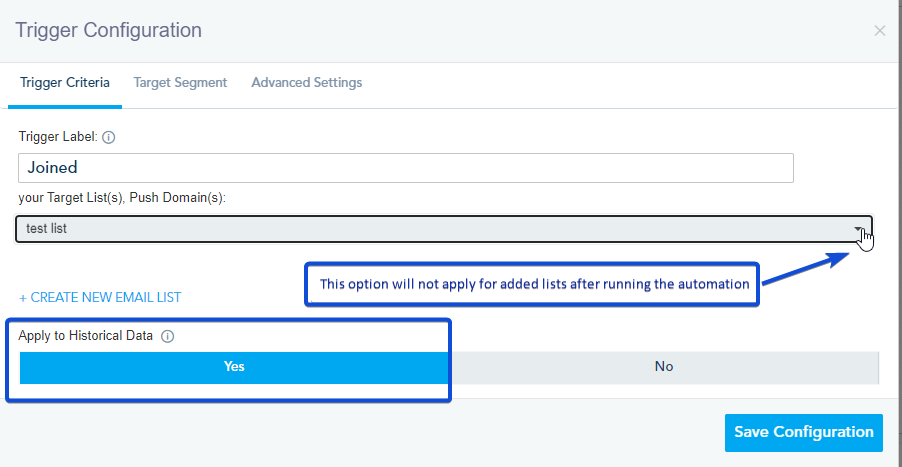Go to the Advanced Settings tab
This screenshot has width=902, height=467.
coord(306,83)
